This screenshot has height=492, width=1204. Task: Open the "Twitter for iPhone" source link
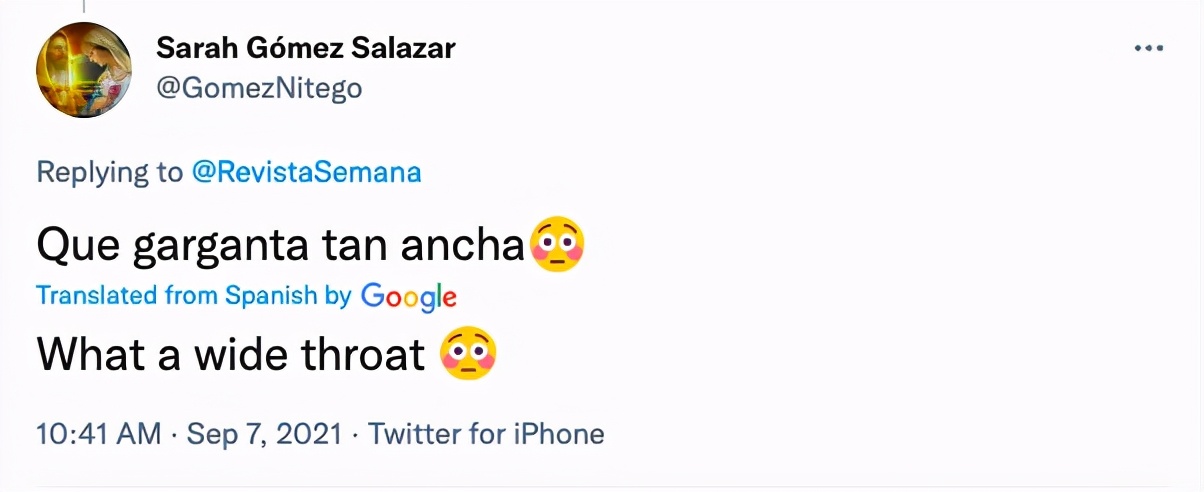point(486,434)
